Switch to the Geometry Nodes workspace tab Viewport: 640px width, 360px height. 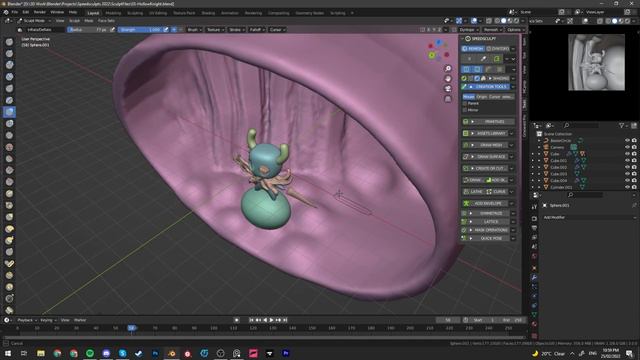(x=310, y=13)
